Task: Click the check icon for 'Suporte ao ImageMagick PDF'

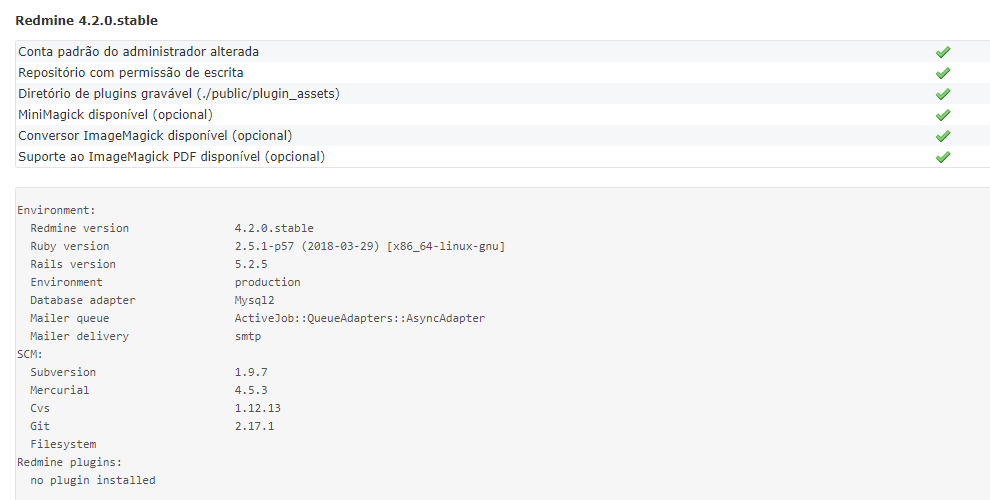Action: [943, 157]
